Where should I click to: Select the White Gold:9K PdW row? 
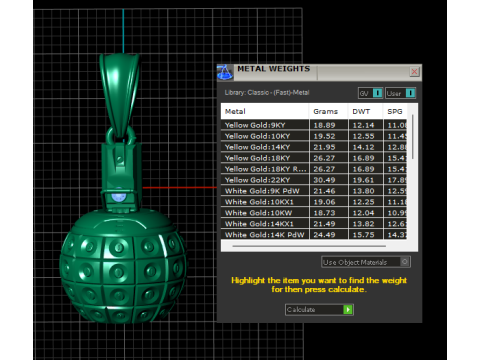pyautogui.click(x=314, y=191)
